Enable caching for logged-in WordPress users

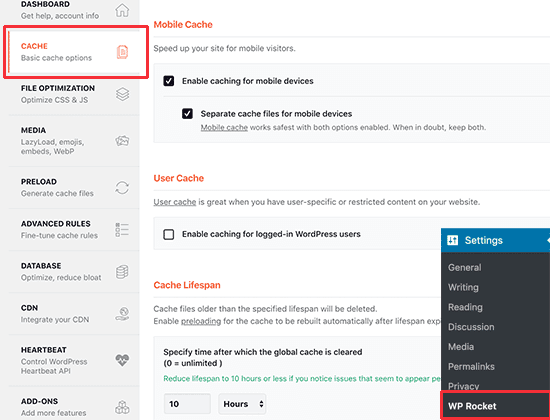click(x=169, y=234)
